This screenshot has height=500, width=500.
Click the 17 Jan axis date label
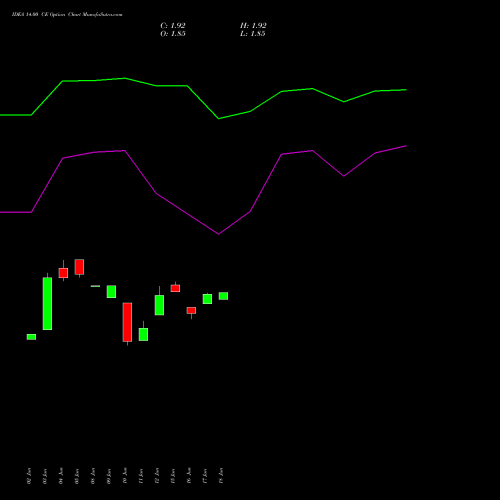205,476
